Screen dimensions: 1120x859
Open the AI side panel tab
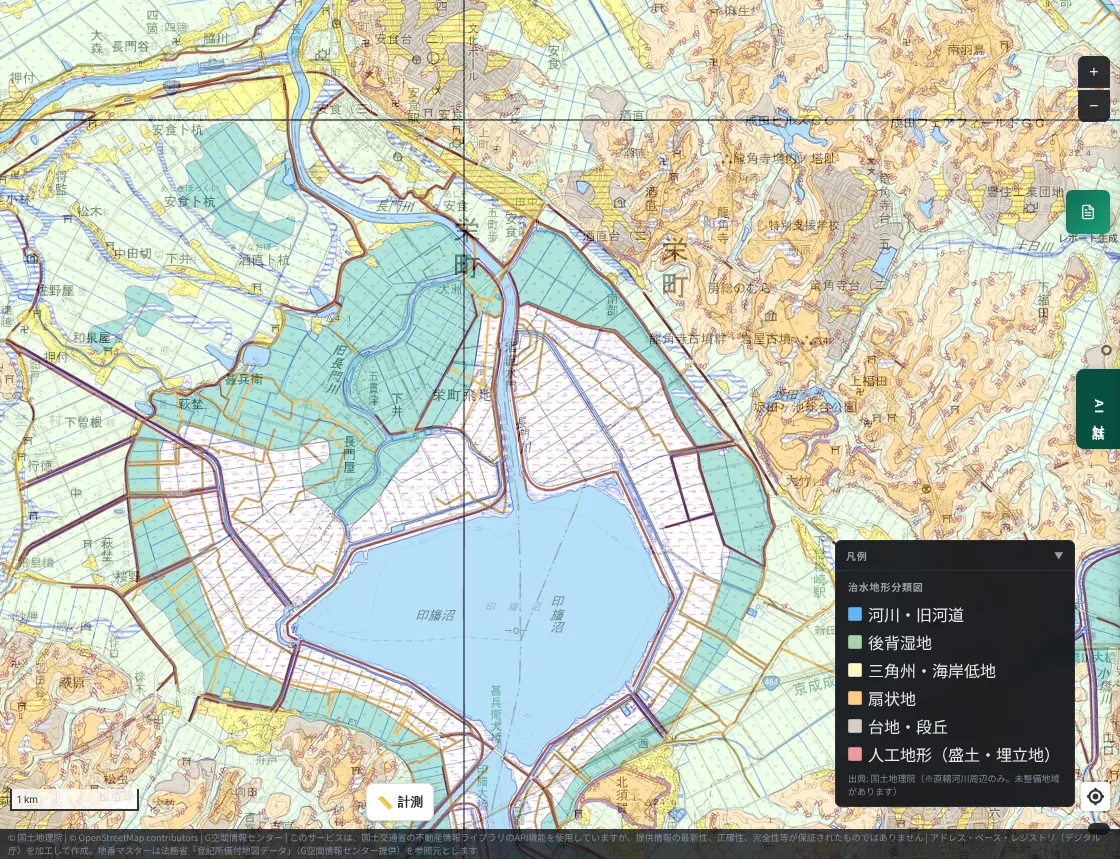(x=1098, y=409)
